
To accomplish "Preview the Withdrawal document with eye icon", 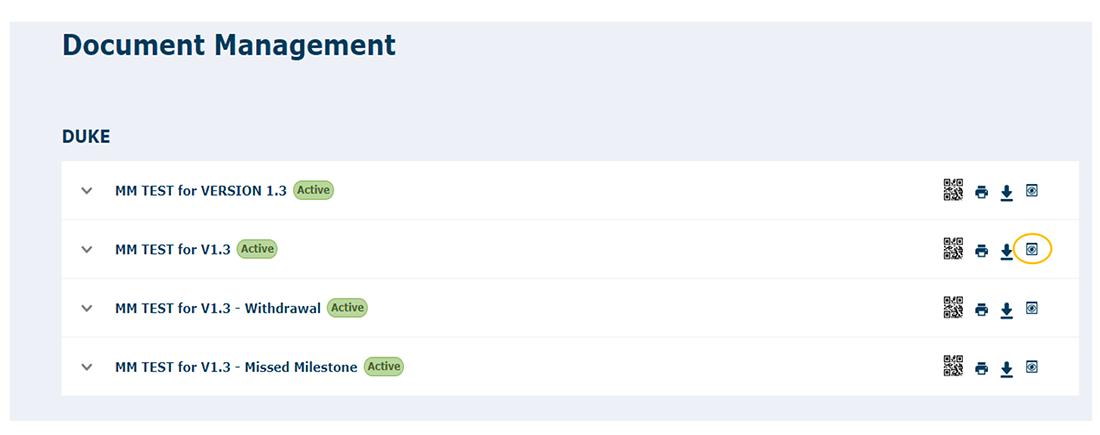I will pos(1031,307).
